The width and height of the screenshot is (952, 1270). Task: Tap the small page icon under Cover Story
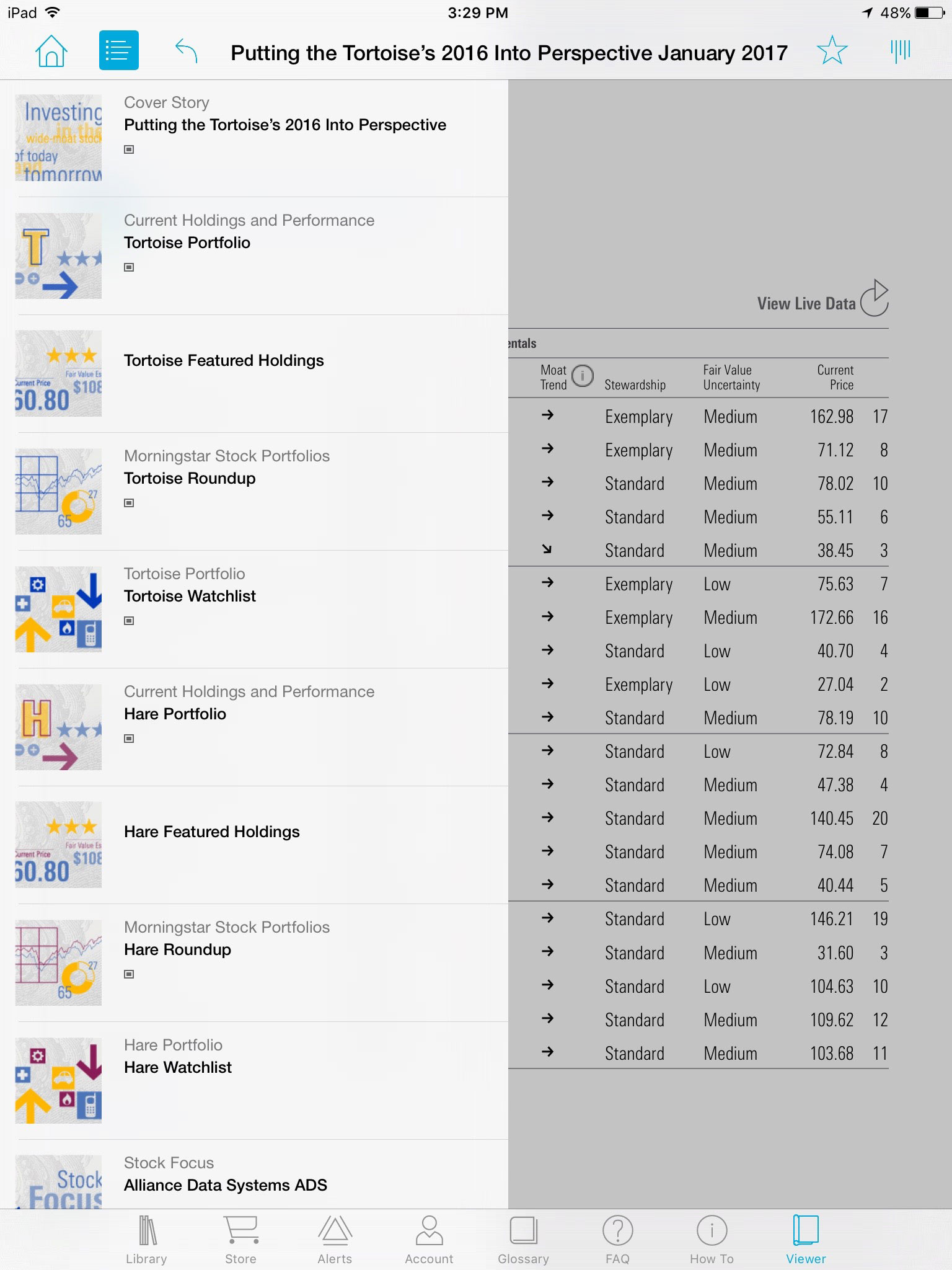point(129,149)
